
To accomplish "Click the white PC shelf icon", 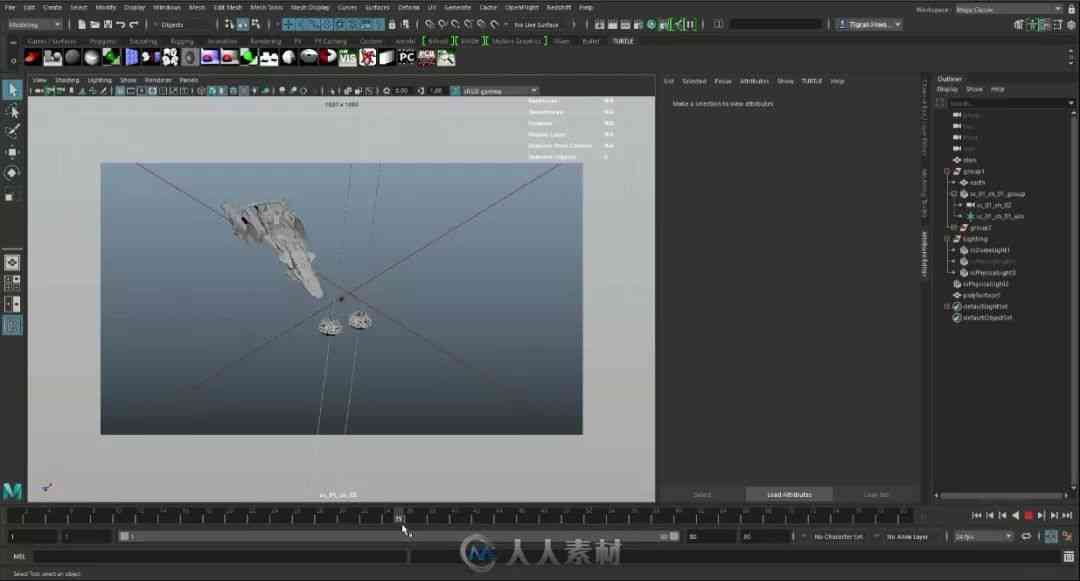I will (x=406, y=58).
